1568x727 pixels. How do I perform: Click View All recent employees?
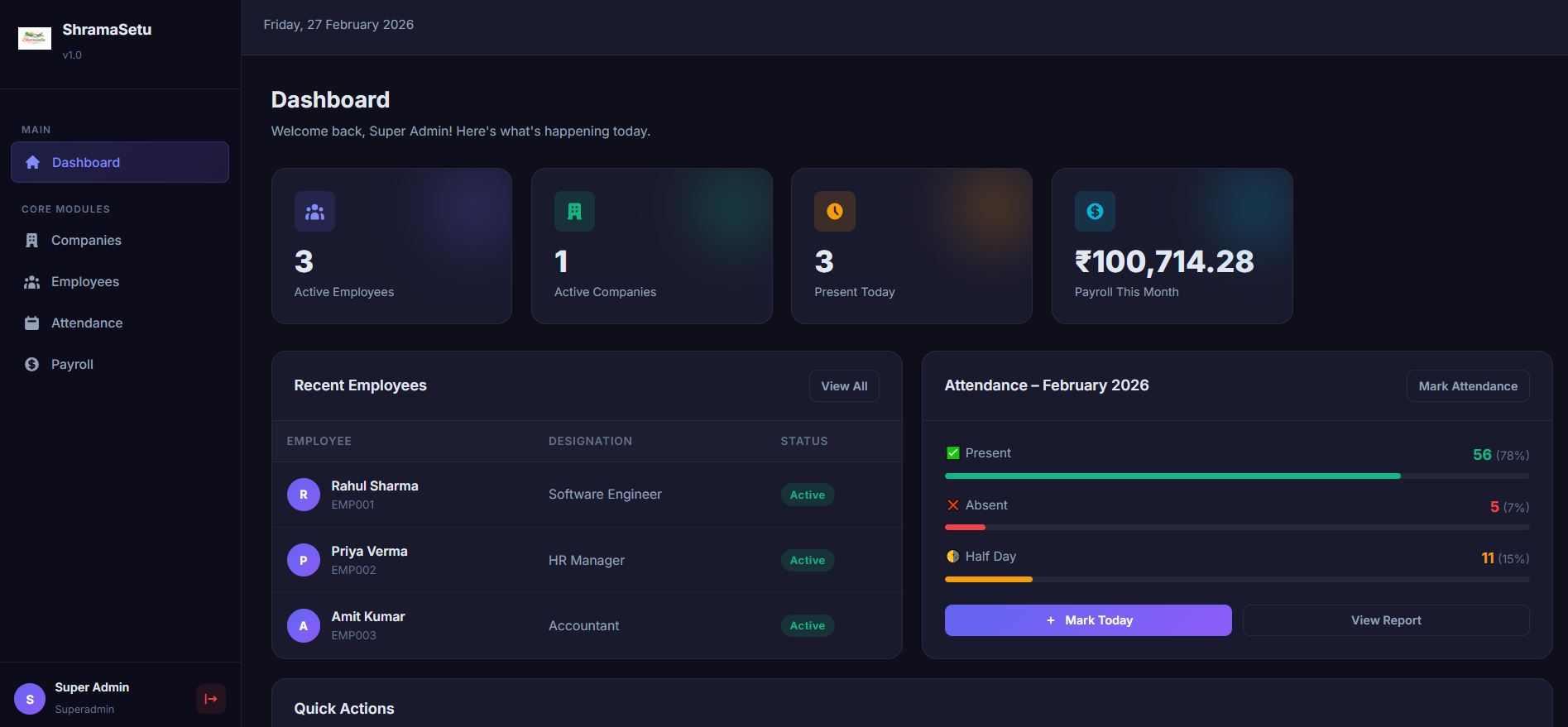pos(844,386)
